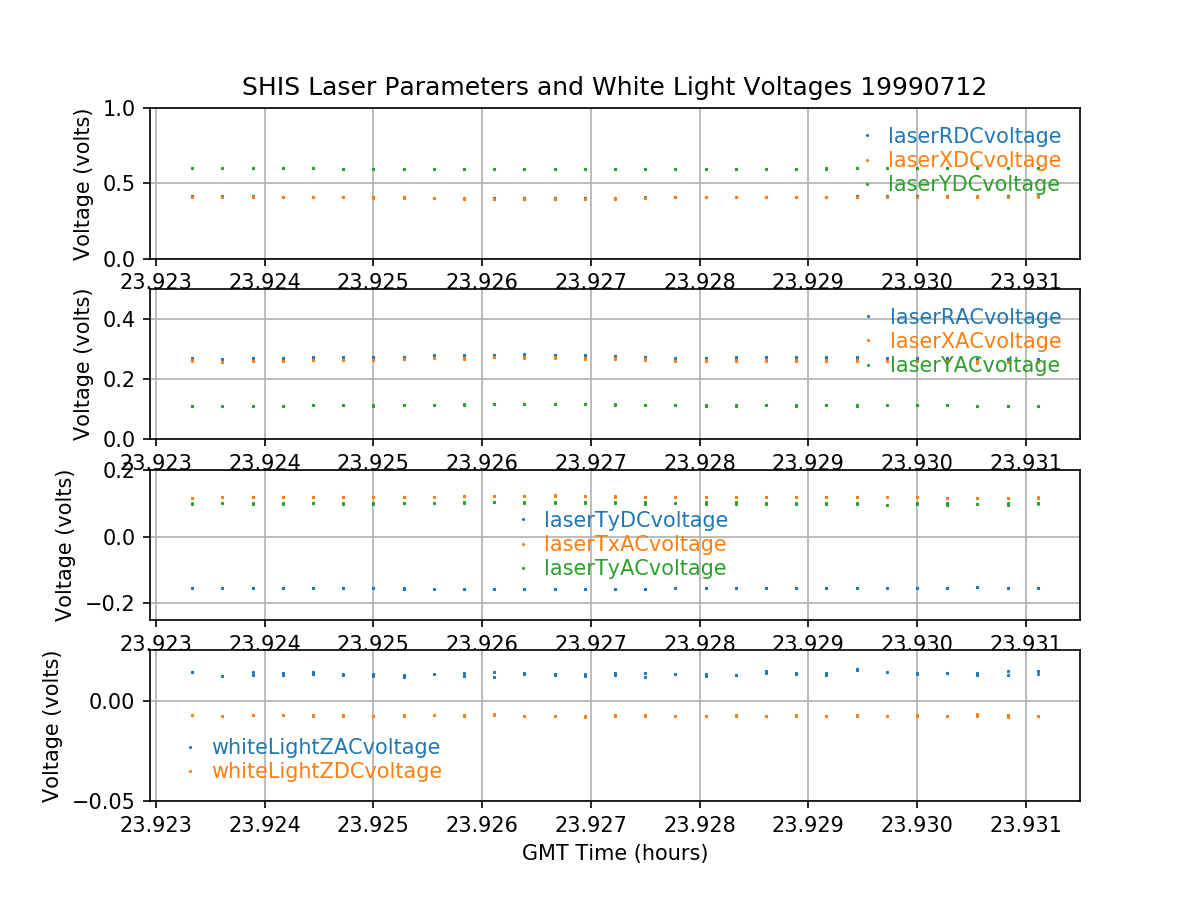Select the whiteLightZACvoltage legend label

[325, 747]
